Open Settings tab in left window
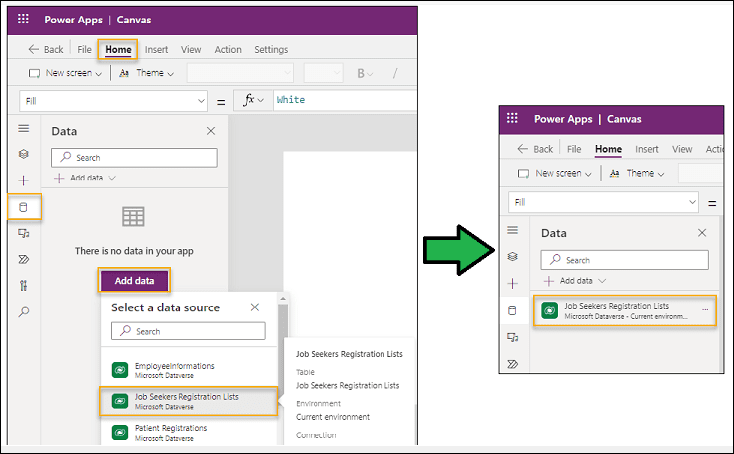Image resolution: width=734 pixels, height=454 pixels. [271, 49]
